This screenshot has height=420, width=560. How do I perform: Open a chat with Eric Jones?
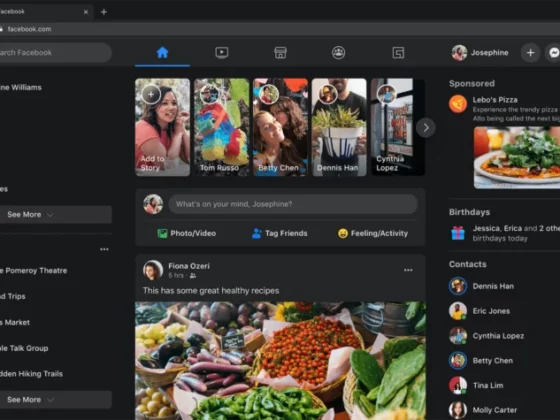point(491,311)
